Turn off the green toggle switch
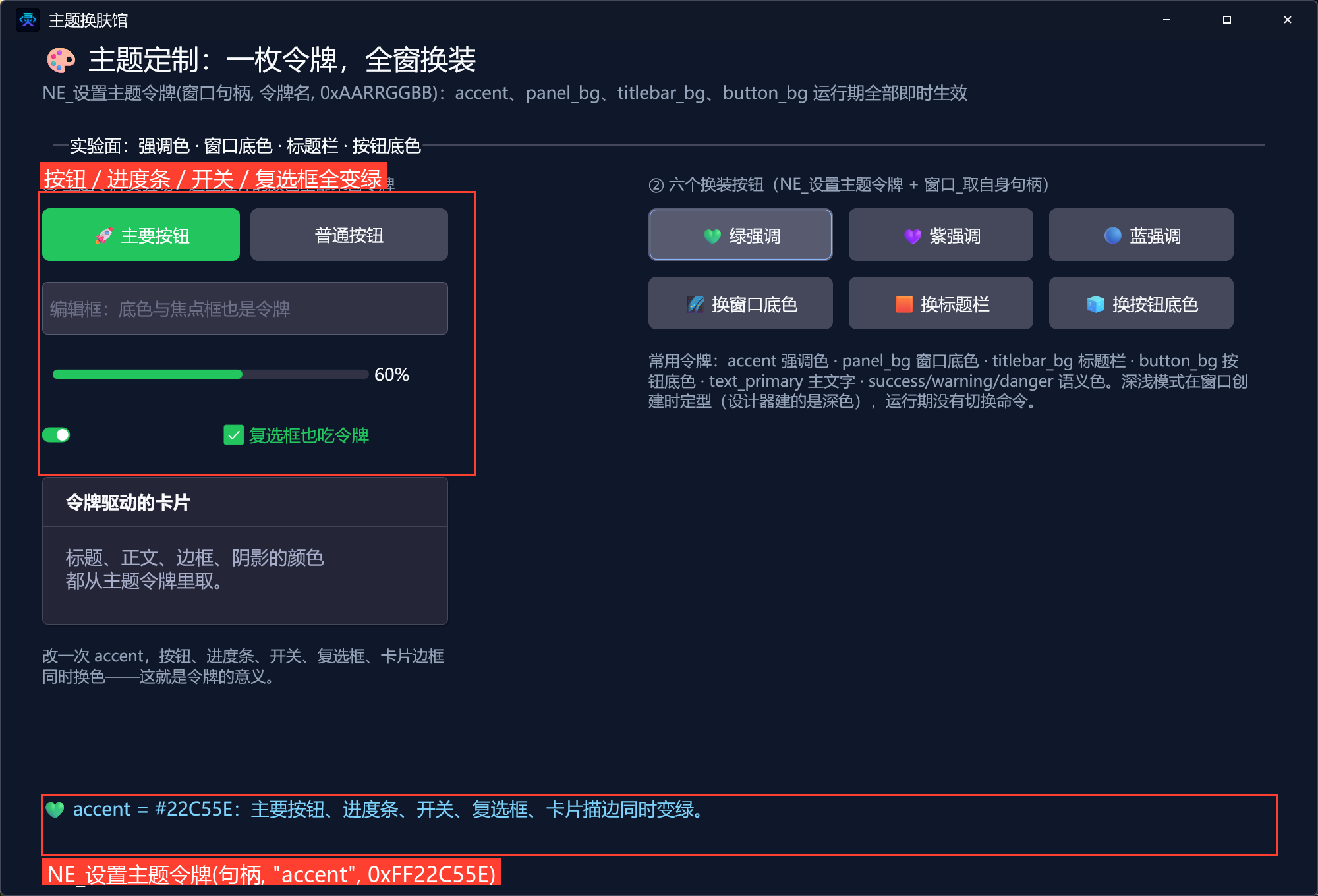The image size is (1318, 896). [x=56, y=435]
